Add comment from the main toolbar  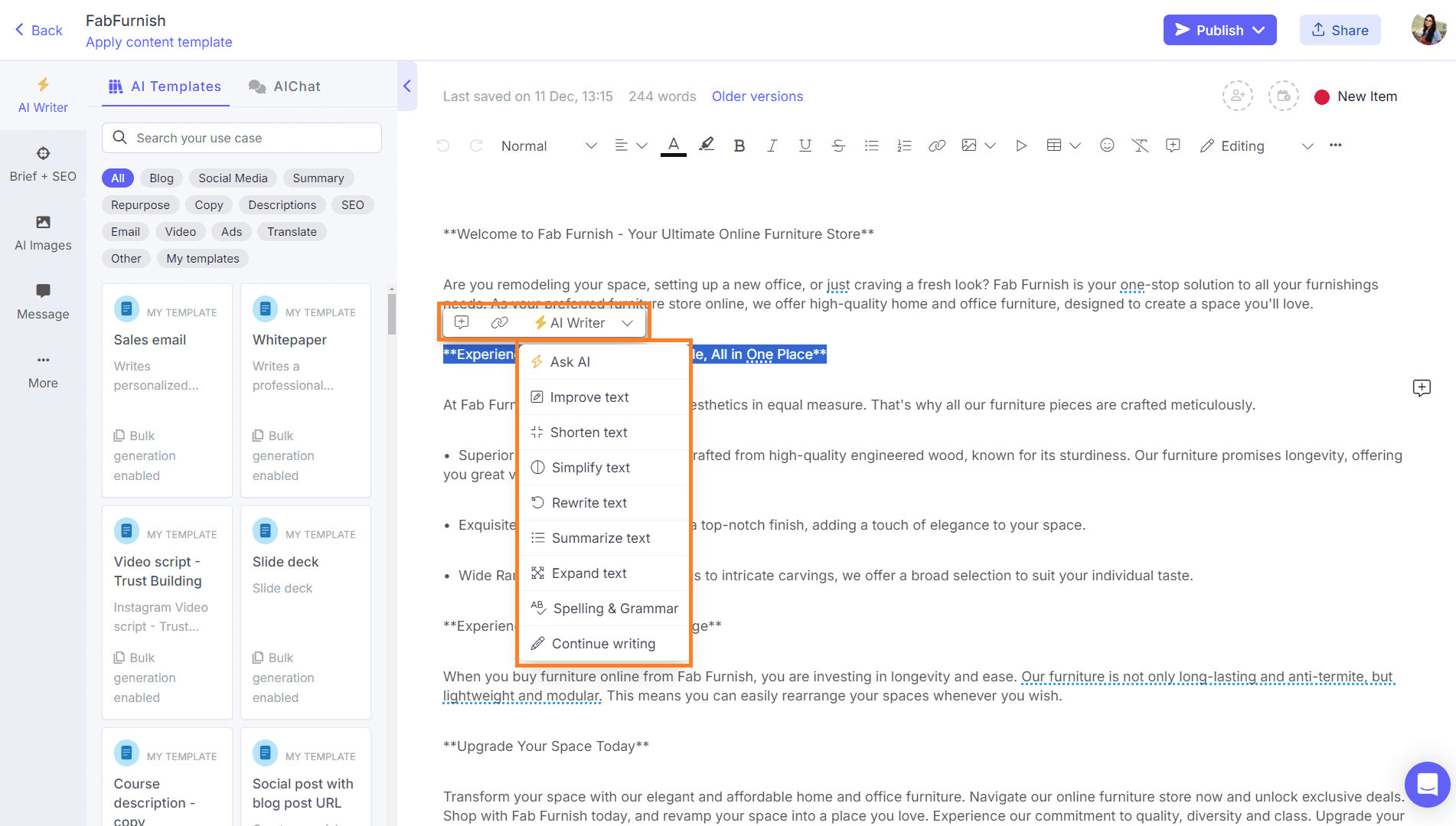1173,145
